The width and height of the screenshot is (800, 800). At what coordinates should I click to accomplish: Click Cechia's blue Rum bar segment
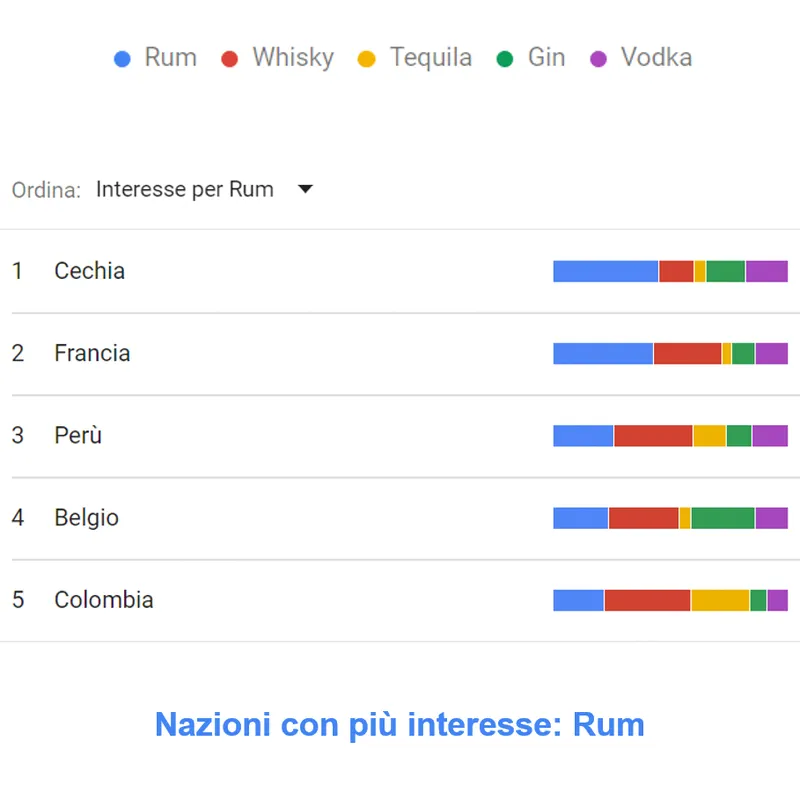(x=605, y=271)
